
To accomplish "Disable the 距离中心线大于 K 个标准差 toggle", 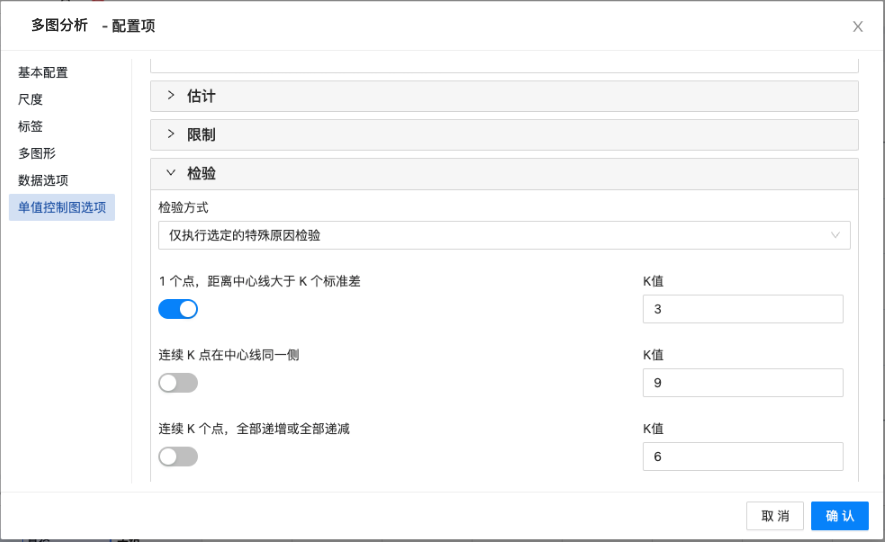I will tap(178, 309).
